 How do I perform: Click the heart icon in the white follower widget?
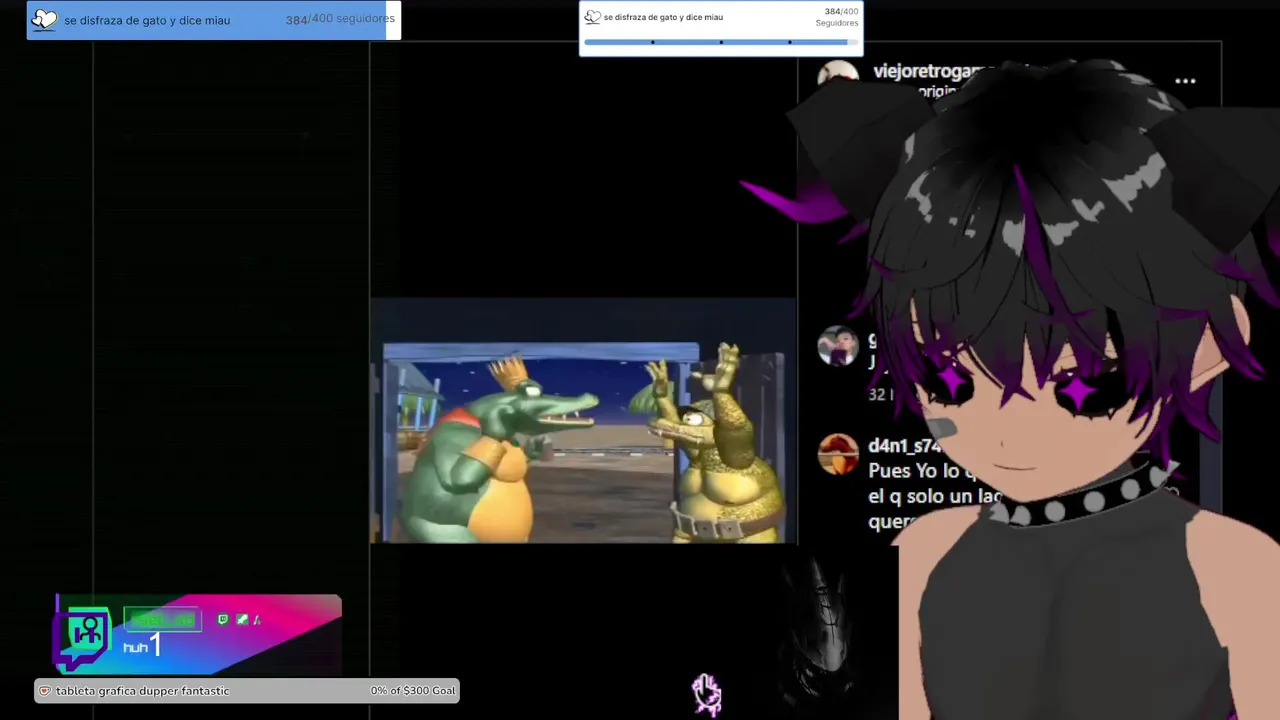(593, 17)
